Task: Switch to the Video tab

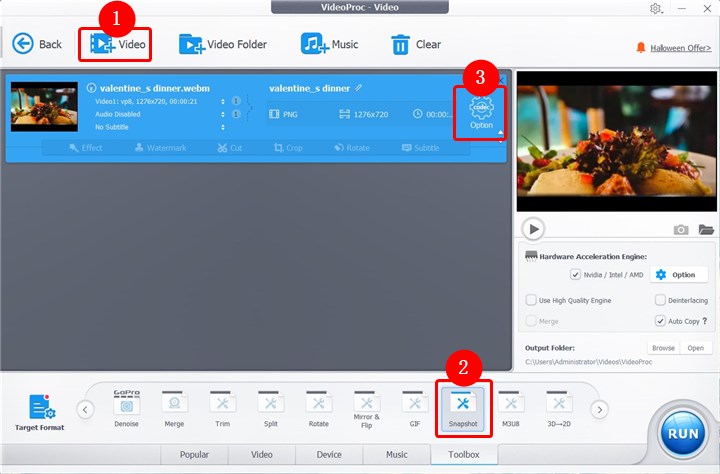Action: pos(262,454)
